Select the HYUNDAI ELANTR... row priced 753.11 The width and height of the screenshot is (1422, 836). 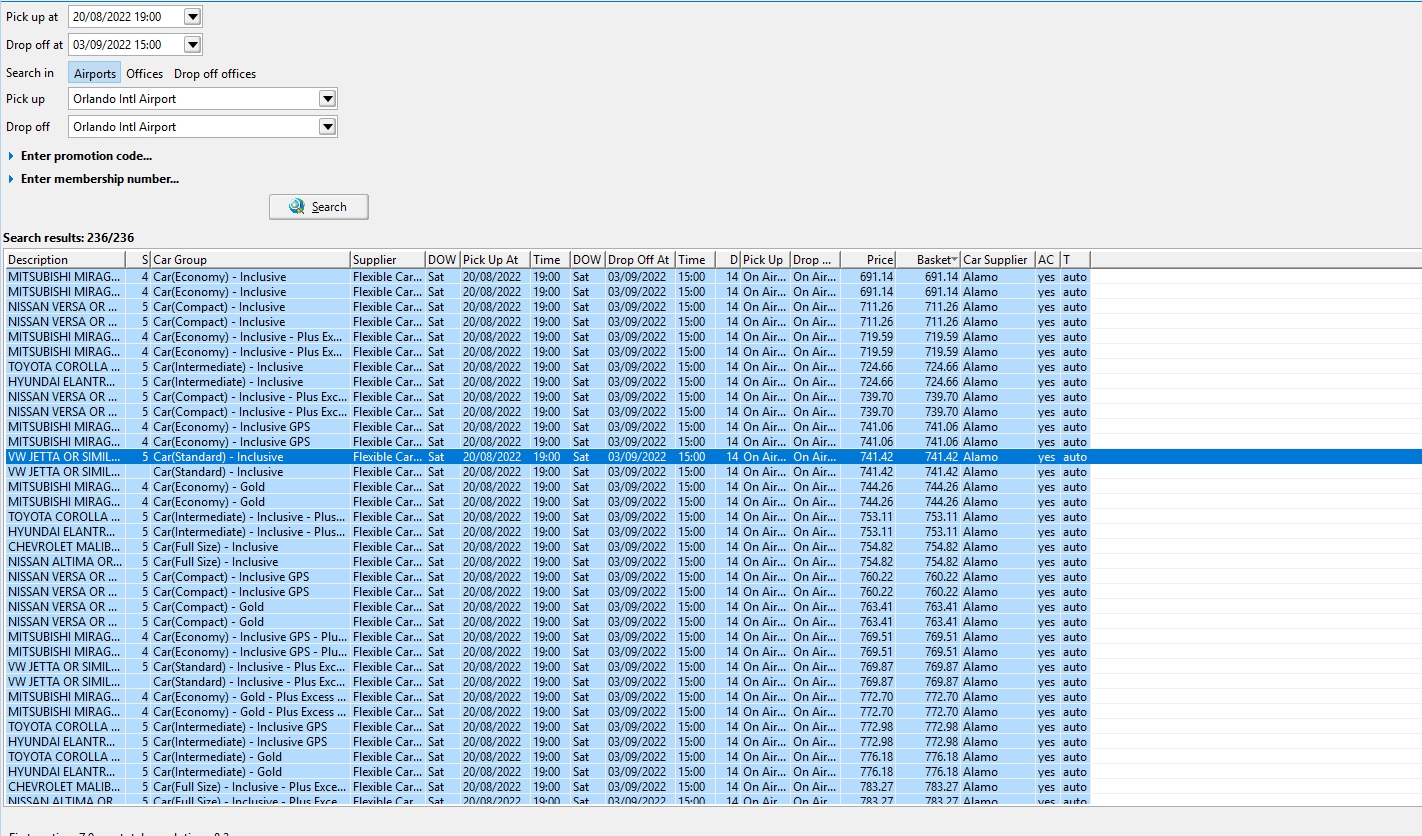pos(547,532)
